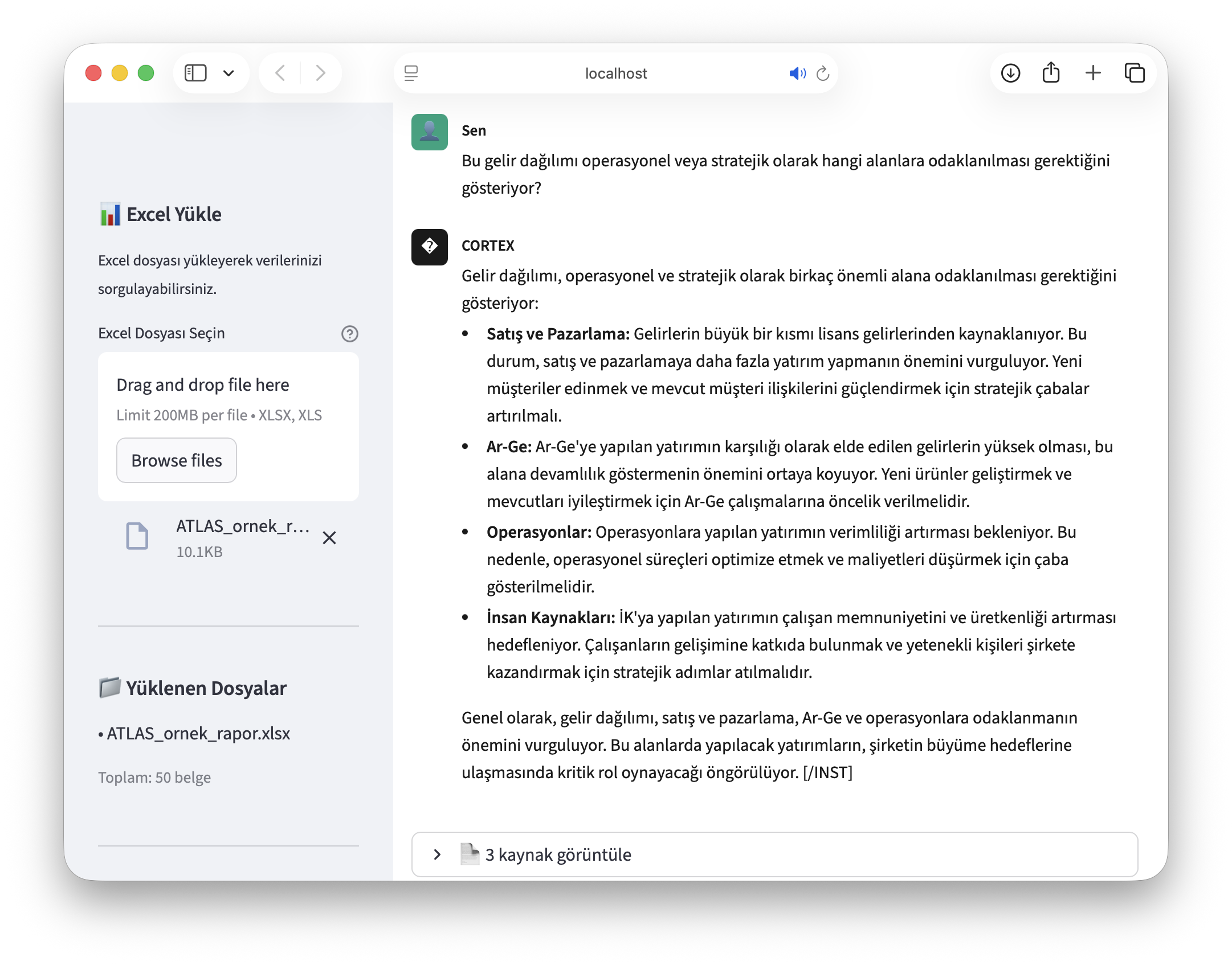This screenshot has width=1232, height=965.
Task: Click the Share icon in the browser toolbar
Action: [1051, 73]
